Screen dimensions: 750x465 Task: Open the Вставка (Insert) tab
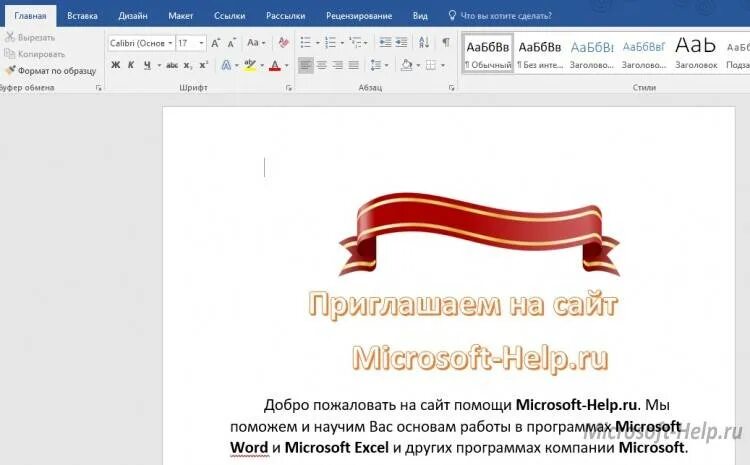[x=82, y=16]
